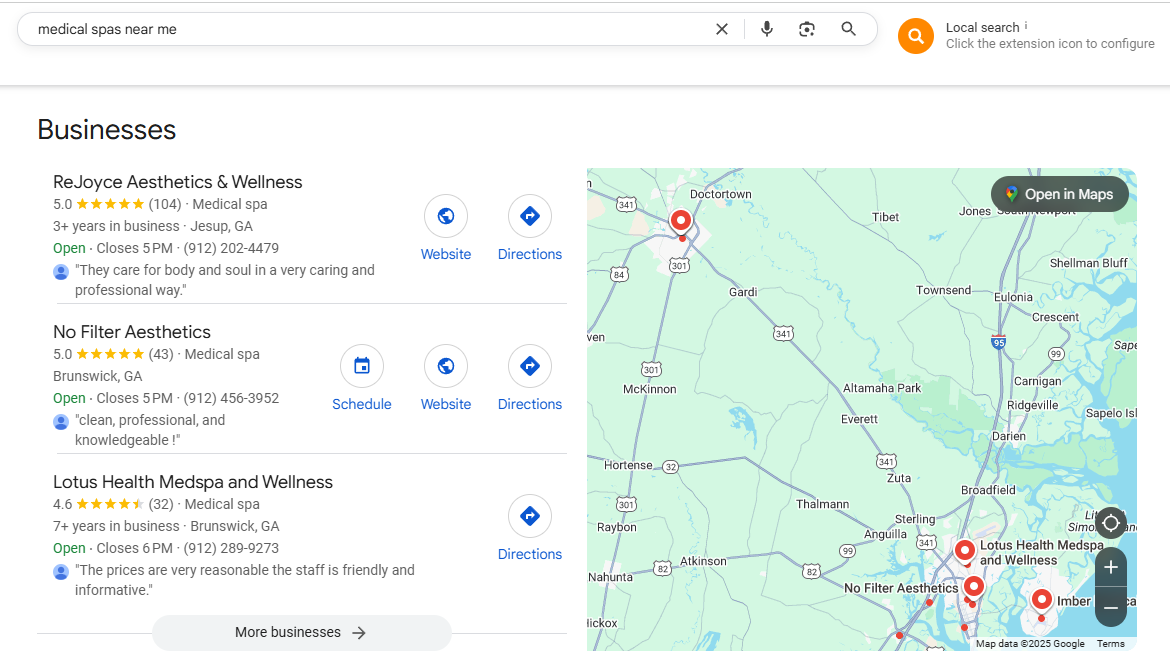Open No Filter Aesthetics website
The height and width of the screenshot is (667, 1170).
[446, 366]
